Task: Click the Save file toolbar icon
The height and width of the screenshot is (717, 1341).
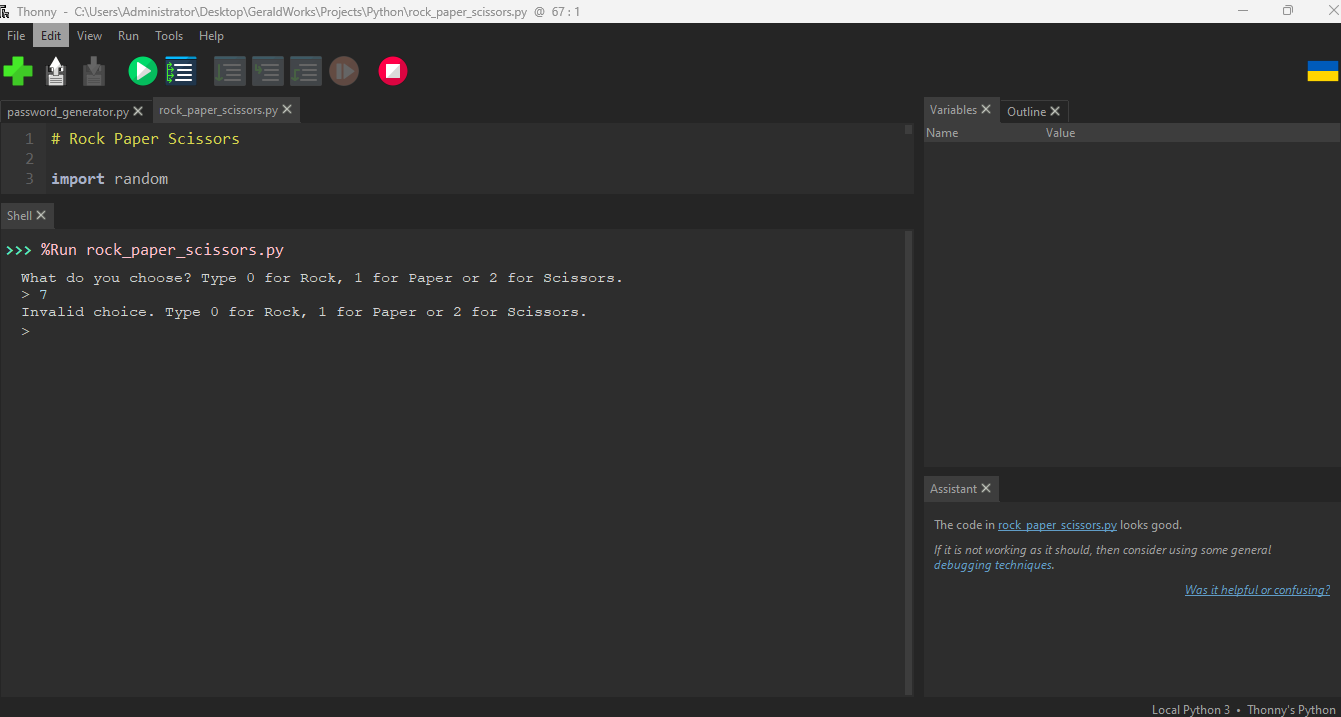Action: click(94, 71)
